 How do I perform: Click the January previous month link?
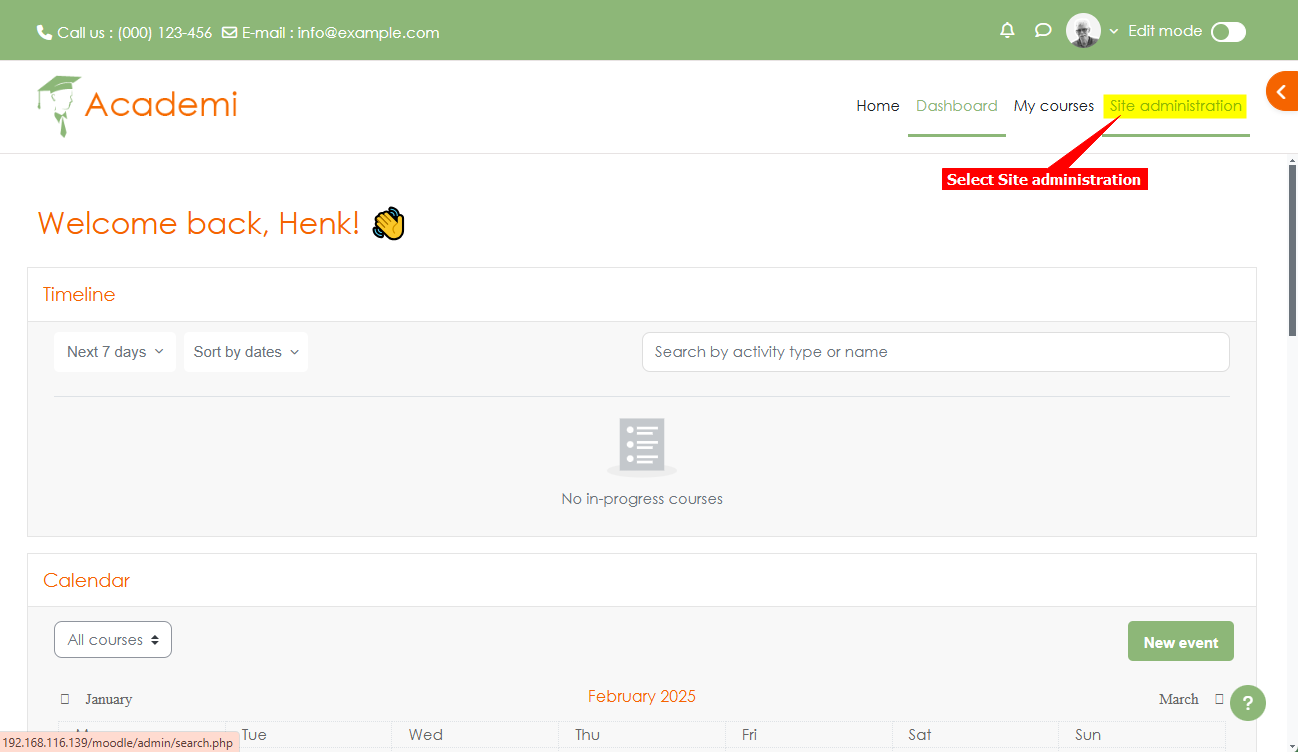point(108,699)
